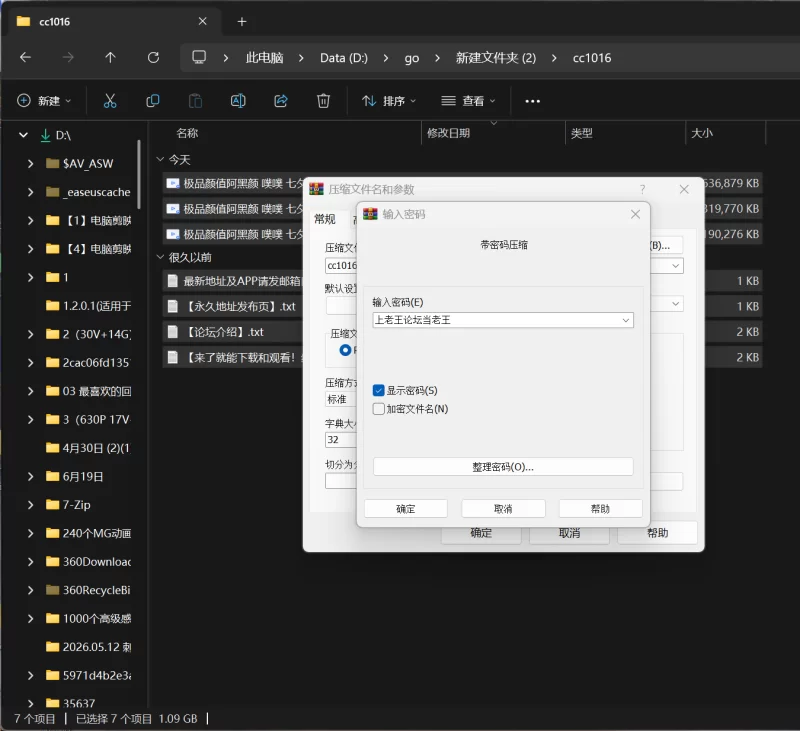Click the 536,879 KB size cell

pyautogui.click(x=731, y=183)
